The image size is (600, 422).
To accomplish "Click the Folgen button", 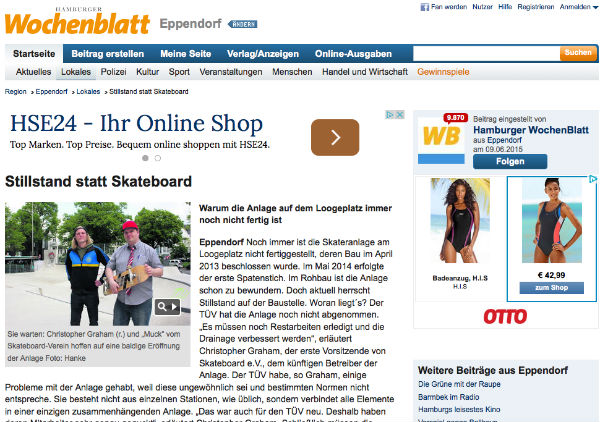I will [x=507, y=161].
